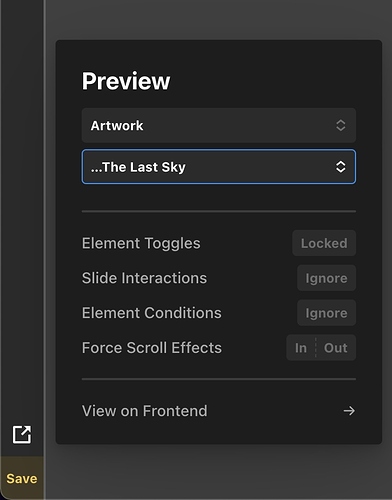Viewport: 392px width, 500px height.
Task: Click the Force Scroll Effects label
Action: tap(152, 348)
